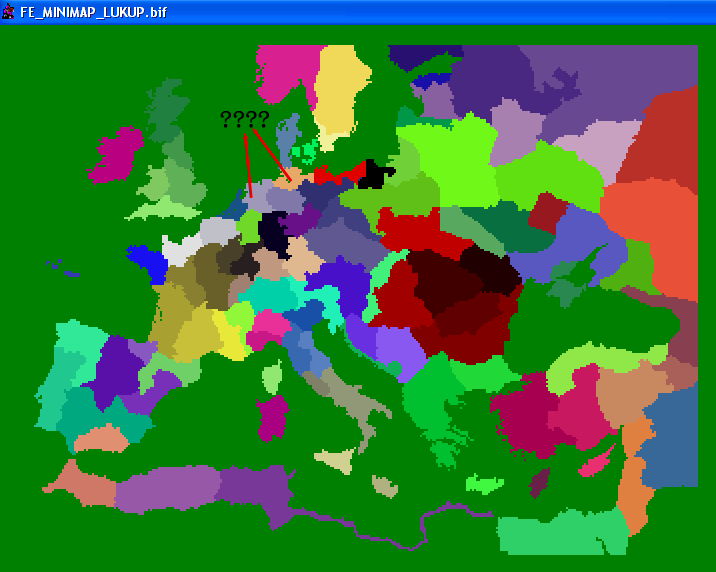Select the pale green Corsica island
The height and width of the screenshot is (572, 716).
click(272, 377)
